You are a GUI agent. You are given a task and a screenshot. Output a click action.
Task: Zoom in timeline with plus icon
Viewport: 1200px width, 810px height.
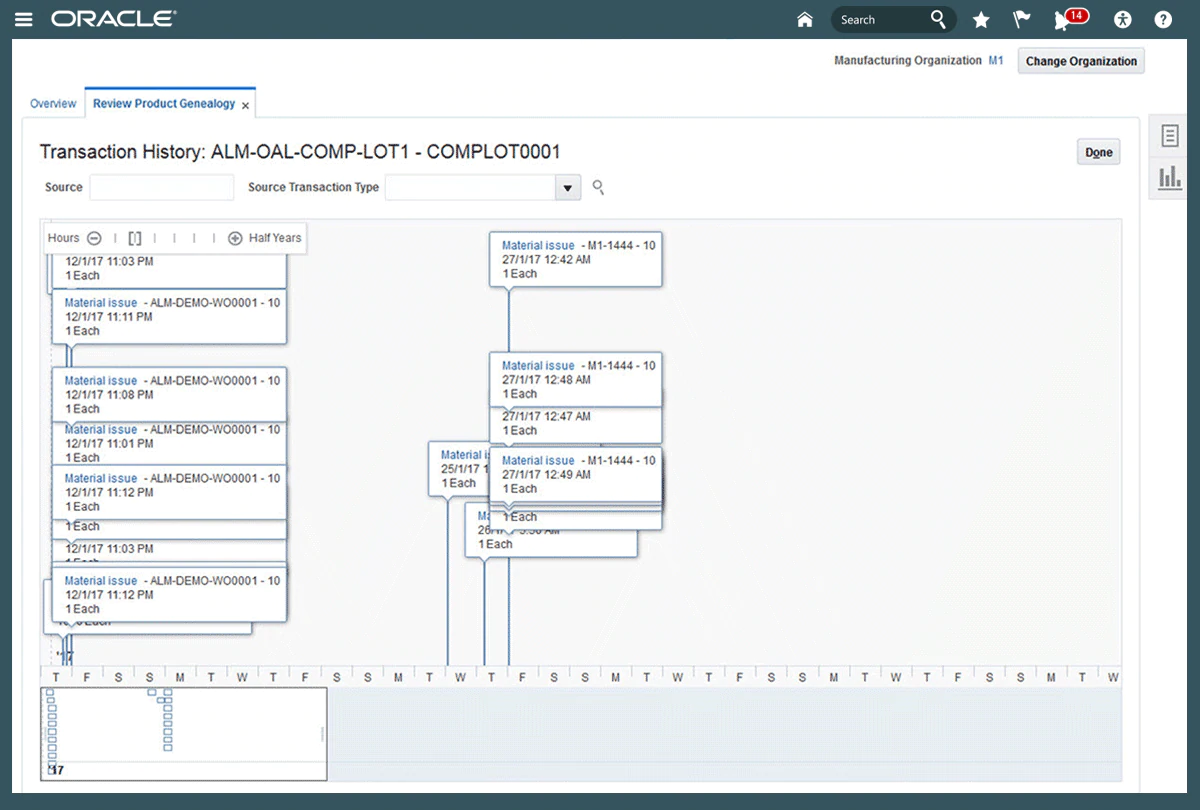tap(235, 238)
